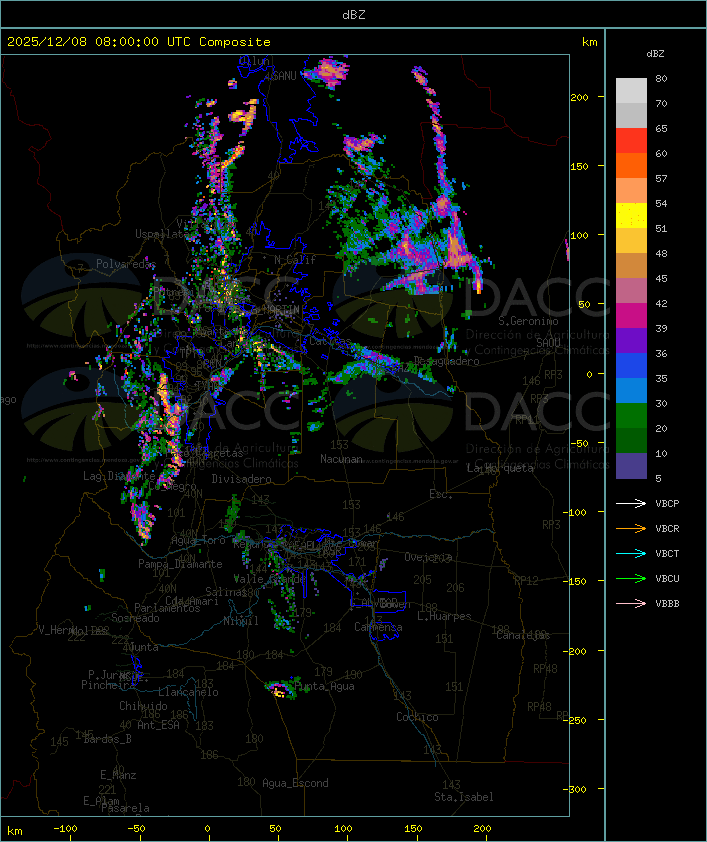Click the VBCP legend label
Screen dimensions: 707x842
click(x=667, y=503)
